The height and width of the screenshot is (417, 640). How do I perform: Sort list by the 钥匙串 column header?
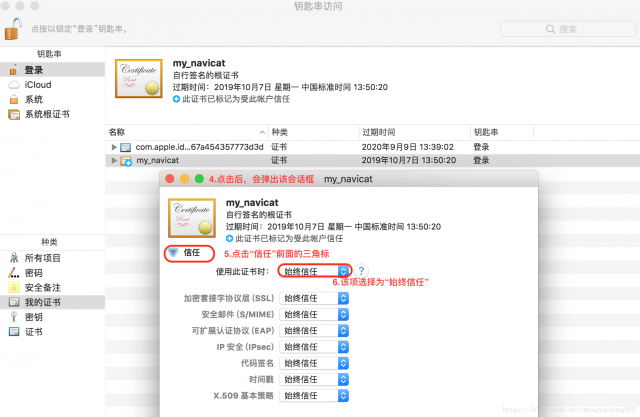(x=502, y=132)
